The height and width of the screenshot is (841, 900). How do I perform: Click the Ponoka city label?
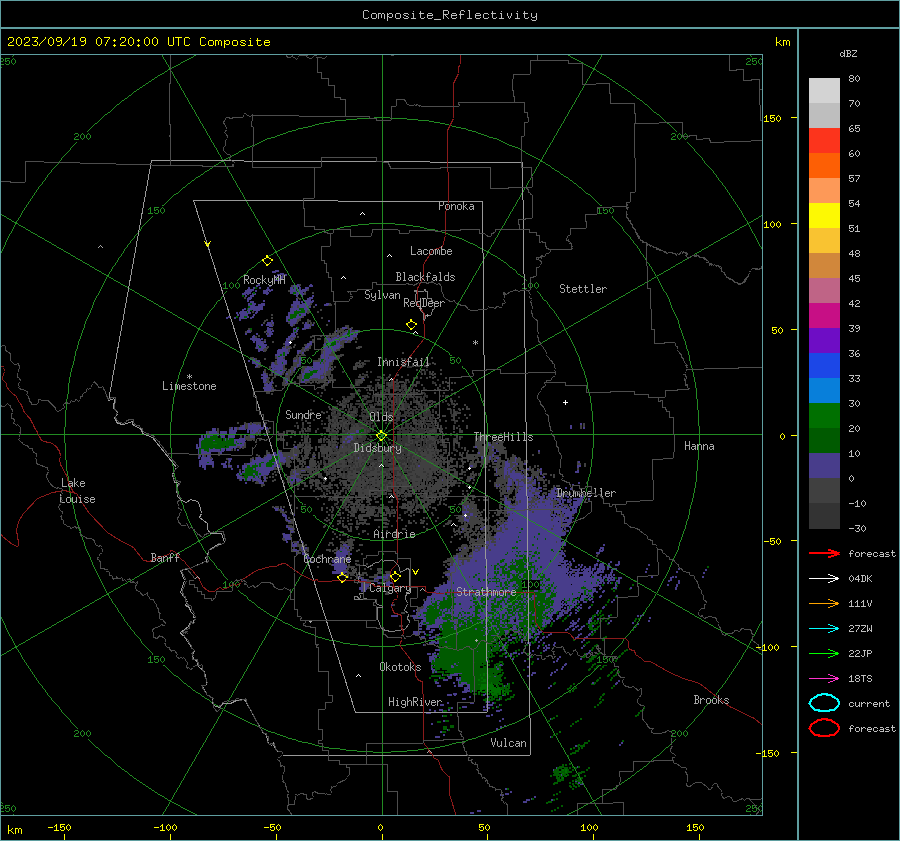coord(456,206)
